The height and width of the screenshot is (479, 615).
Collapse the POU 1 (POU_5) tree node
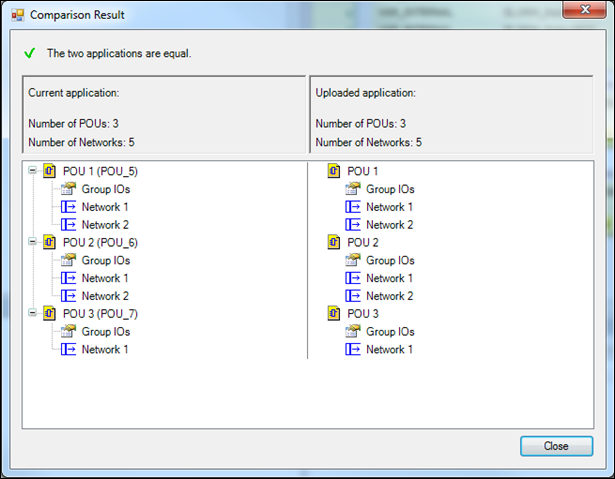33,171
